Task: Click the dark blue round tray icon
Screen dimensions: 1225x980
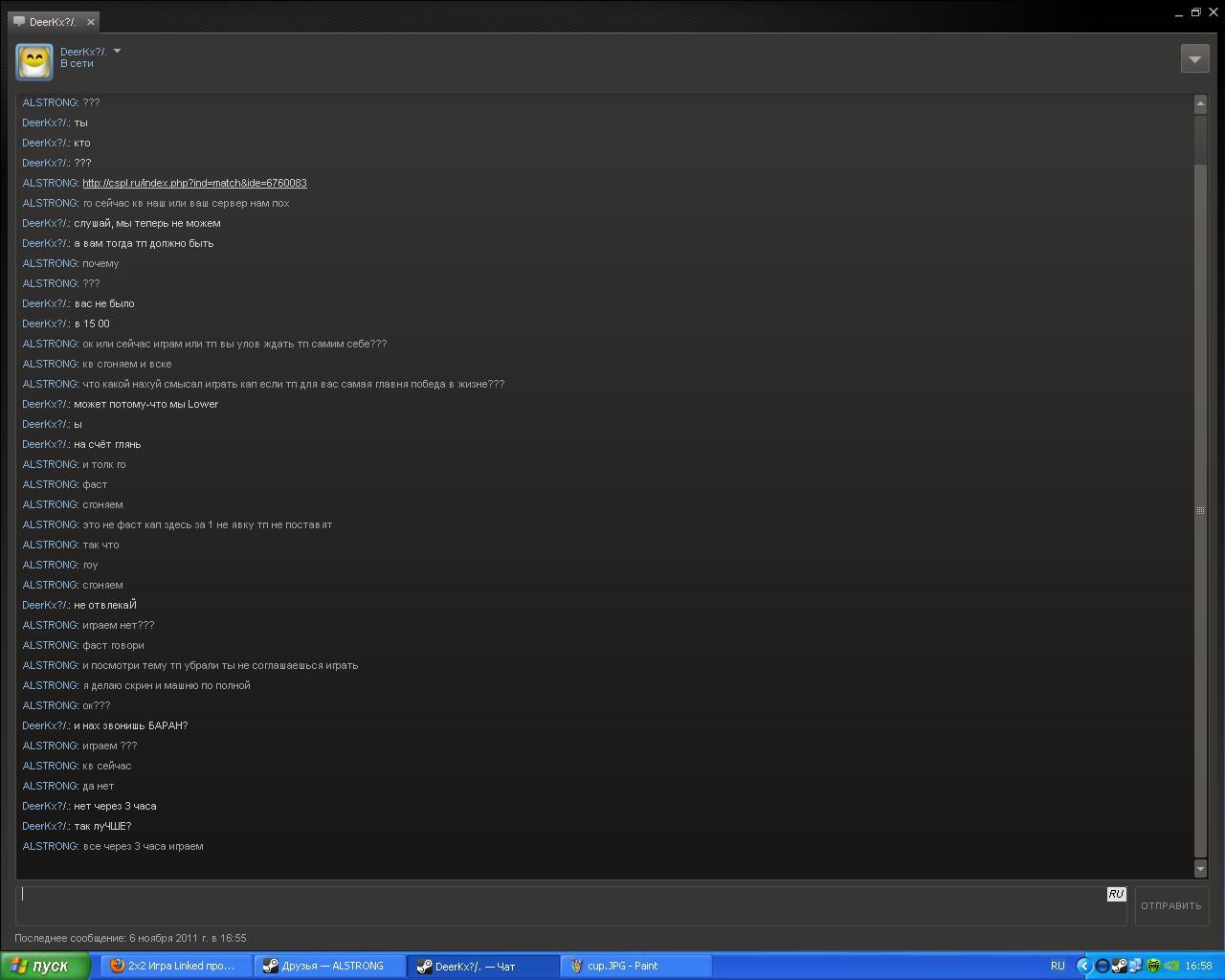Action: pyautogui.click(x=1102, y=966)
